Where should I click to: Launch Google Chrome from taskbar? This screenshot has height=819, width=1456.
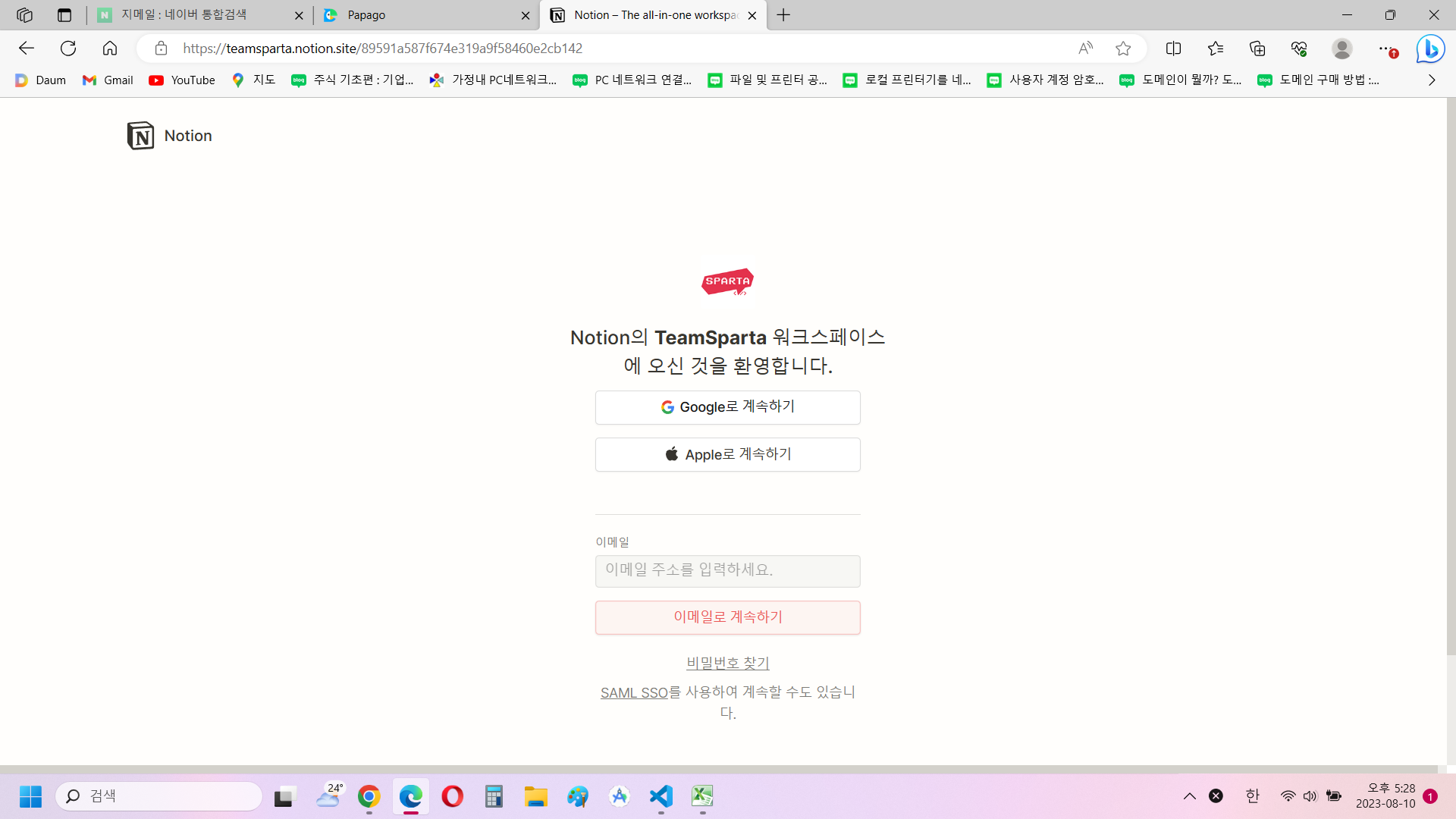[x=369, y=796]
